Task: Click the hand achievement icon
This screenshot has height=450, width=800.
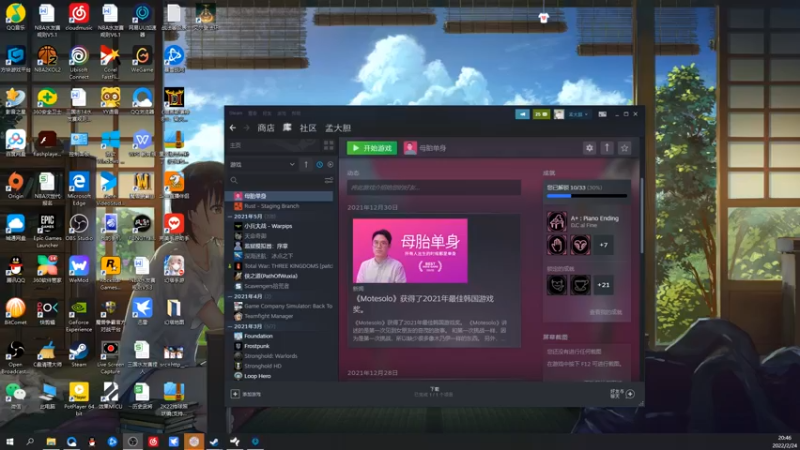Action: [557, 245]
